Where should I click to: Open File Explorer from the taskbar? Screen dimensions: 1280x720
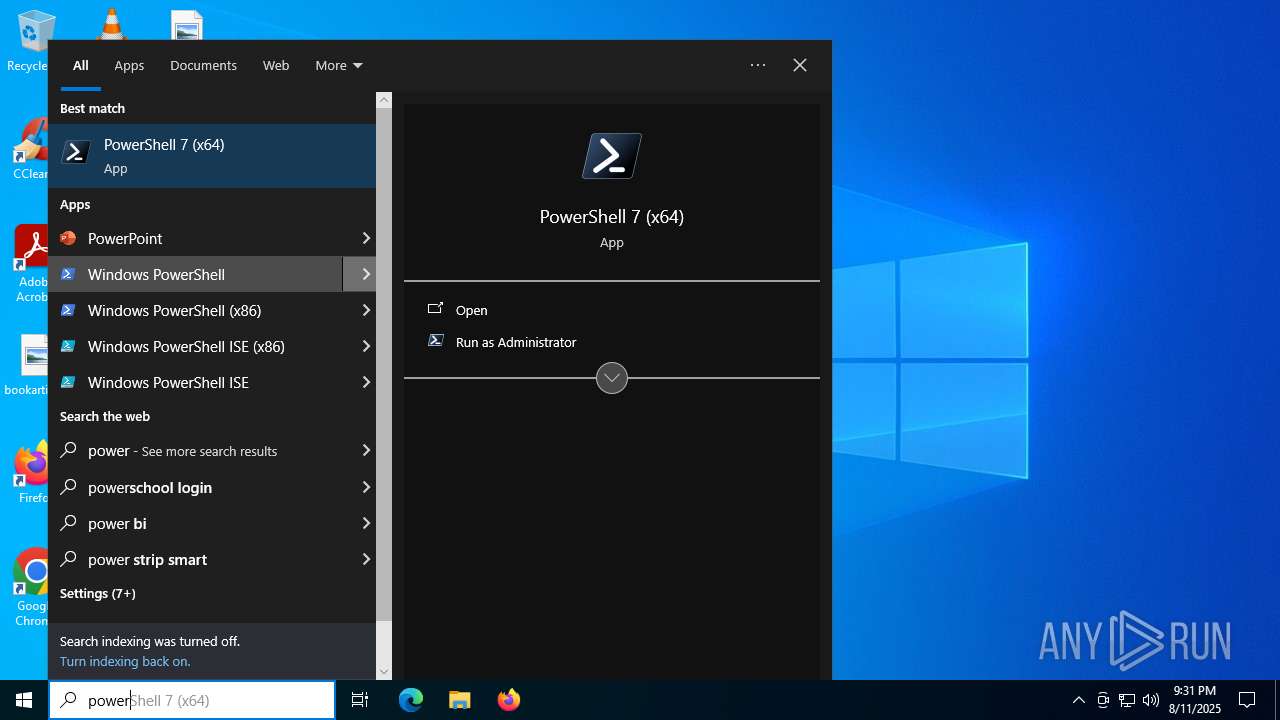tap(460, 700)
